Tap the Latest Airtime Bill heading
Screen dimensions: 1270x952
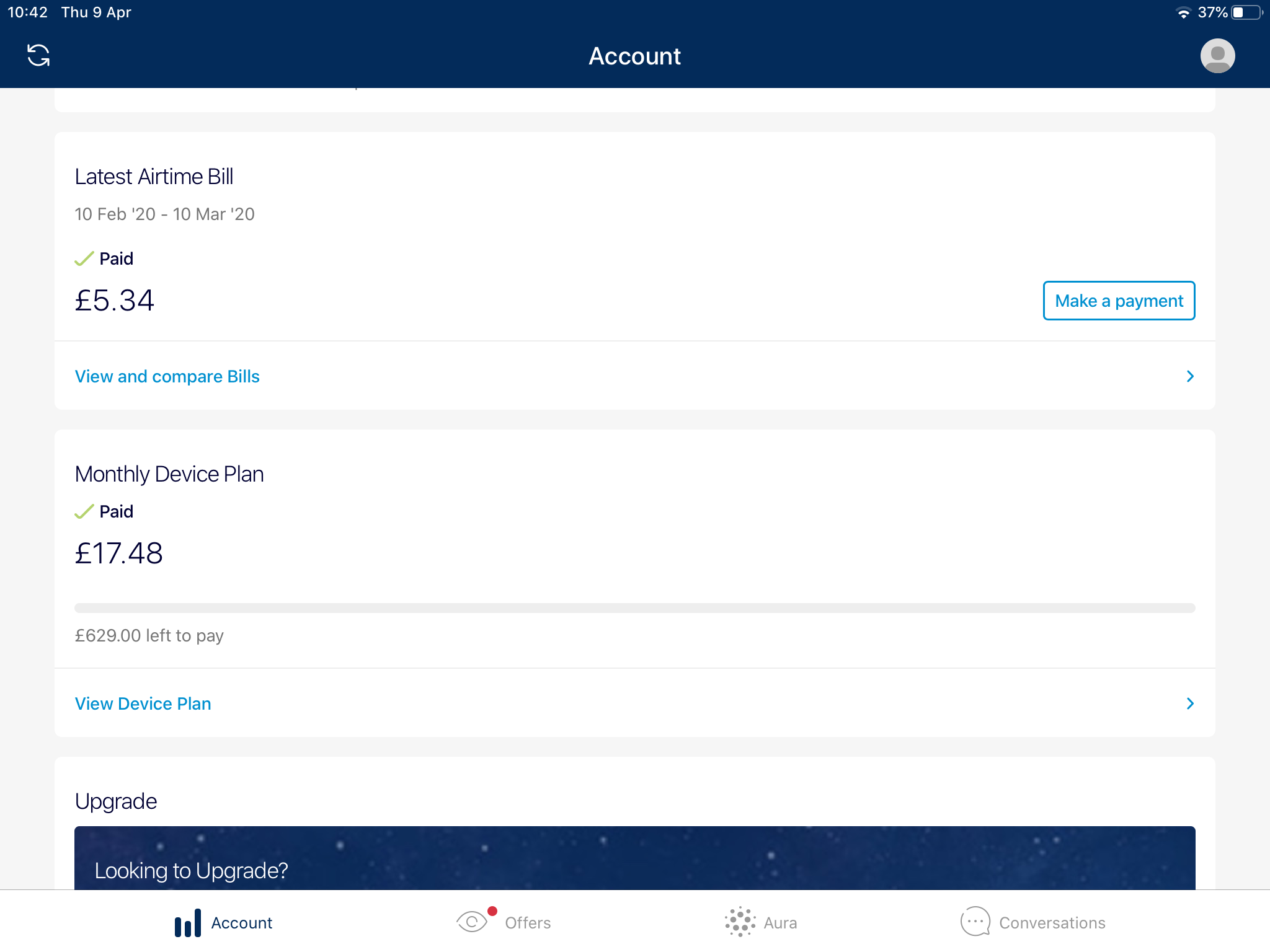pos(154,177)
